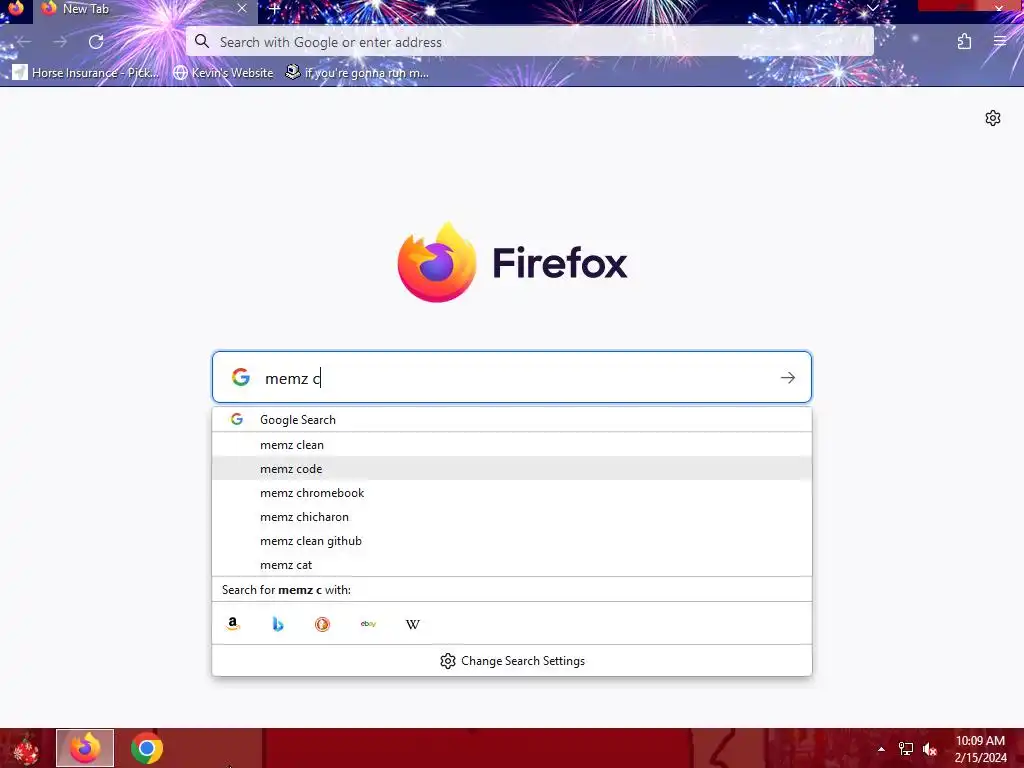Choose suggestion memz chromebook

pos(511,493)
